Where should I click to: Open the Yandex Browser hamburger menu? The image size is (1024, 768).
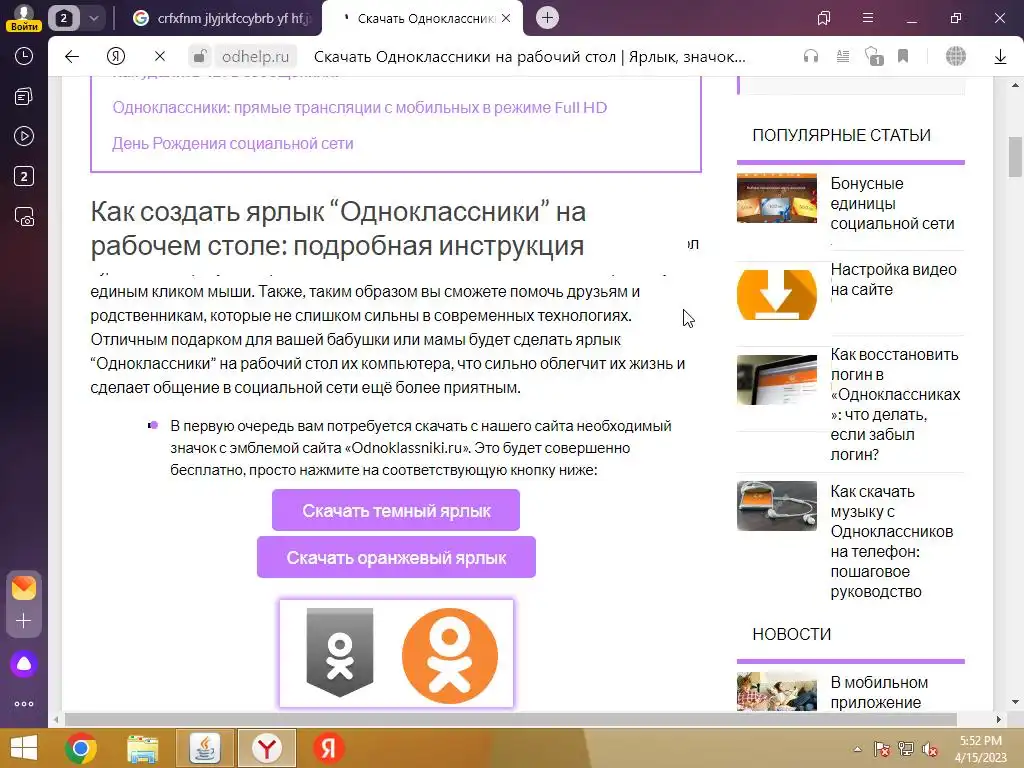coord(867,18)
